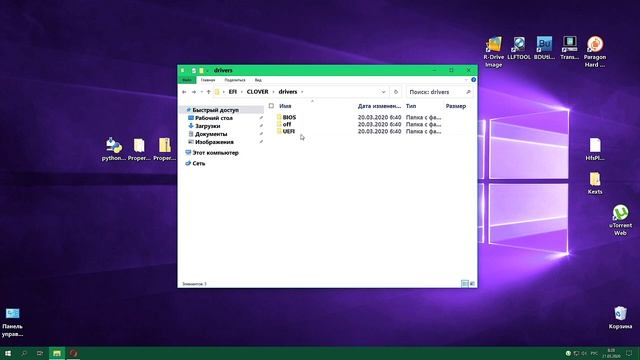This screenshot has width=640, height=360.
Task: Open the off folder
Action: tap(287, 124)
